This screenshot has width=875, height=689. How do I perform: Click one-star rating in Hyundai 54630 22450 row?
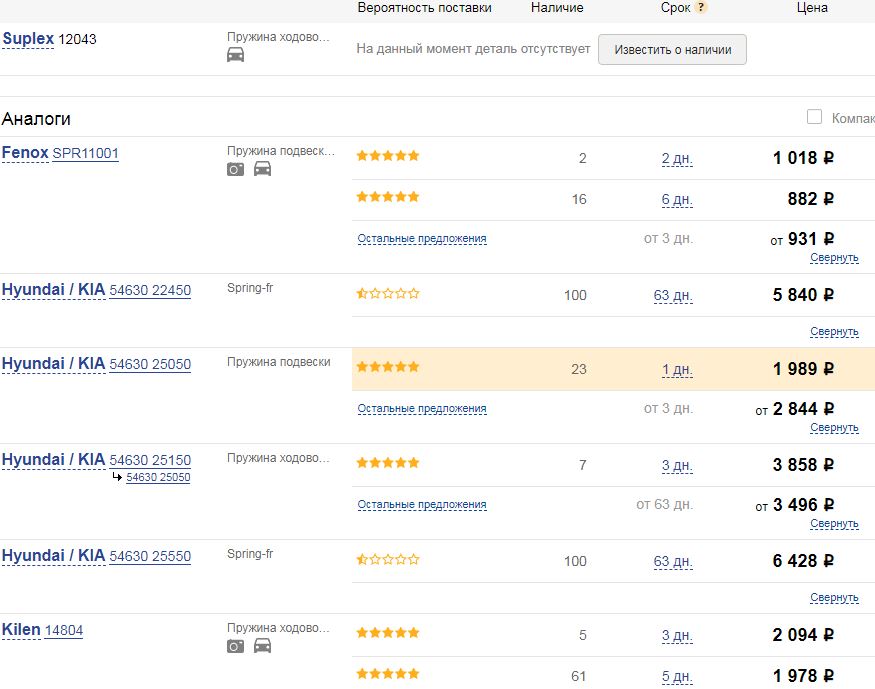click(x=388, y=293)
